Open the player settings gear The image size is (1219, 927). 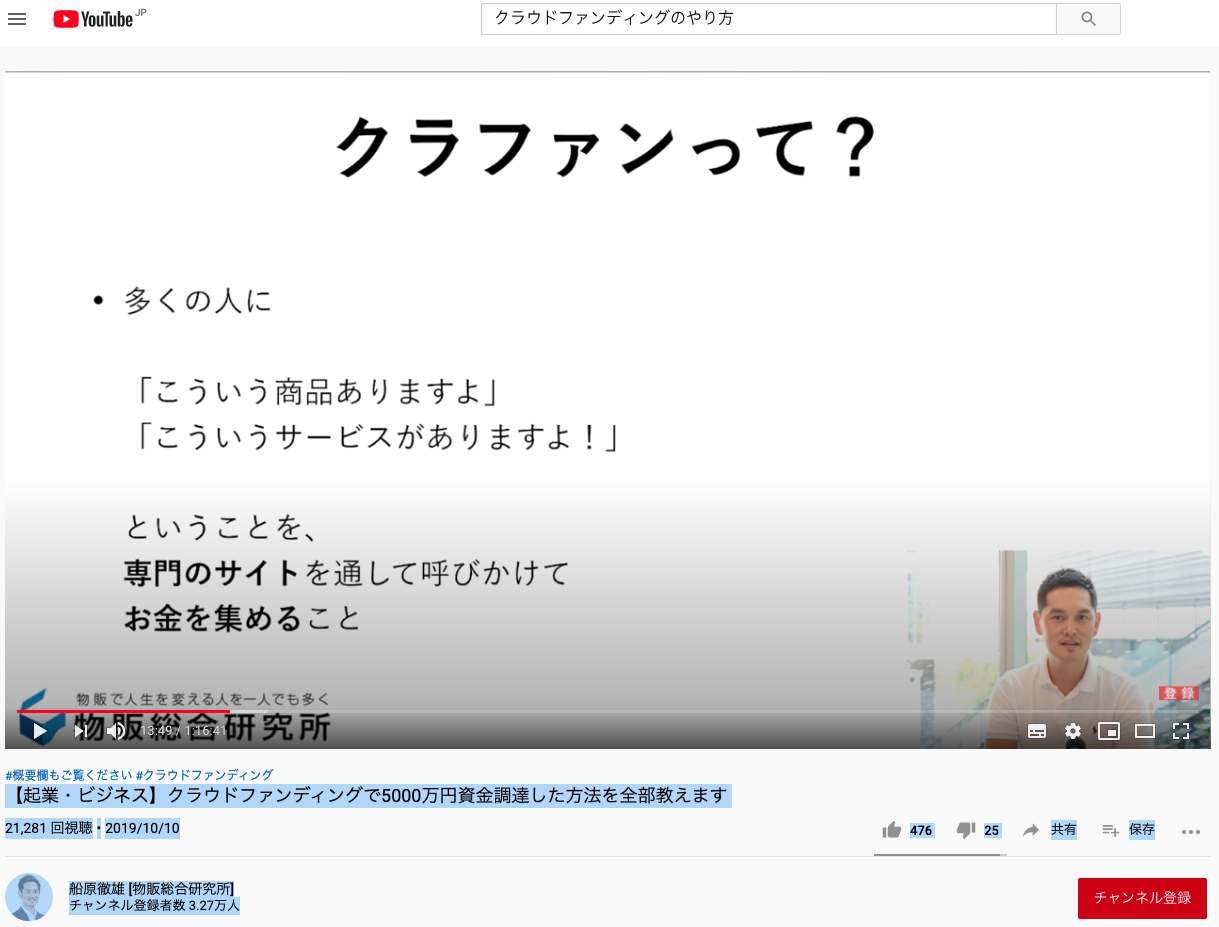point(1073,731)
